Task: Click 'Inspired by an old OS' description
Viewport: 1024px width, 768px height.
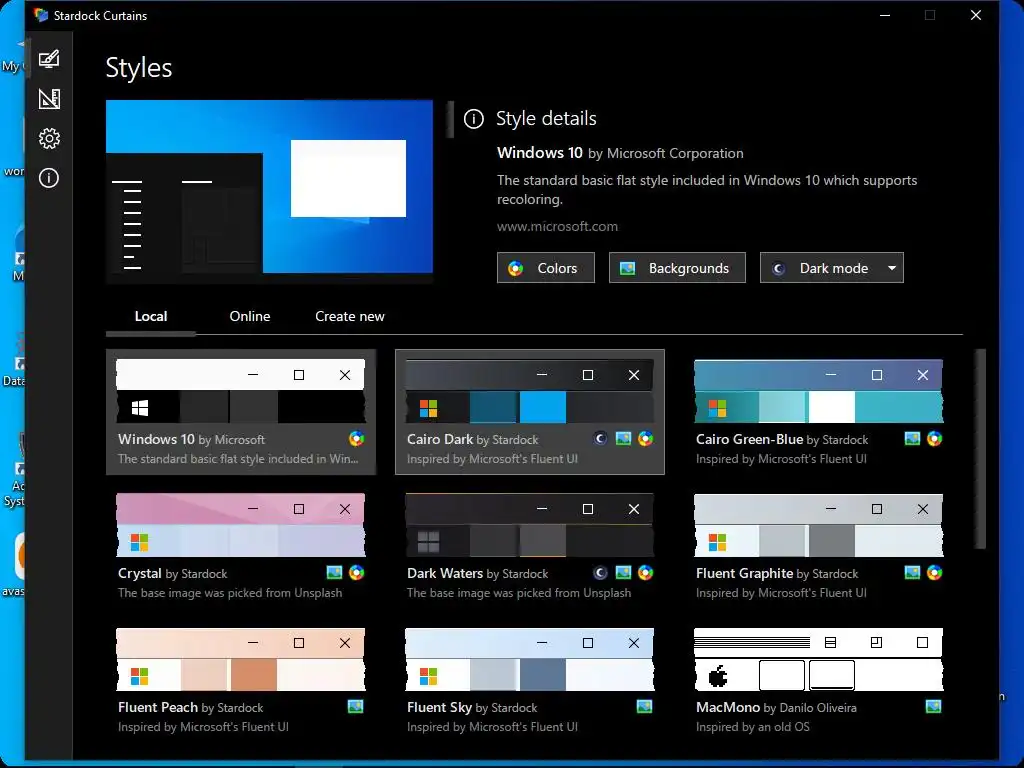Action: pyautogui.click(x=752, y=727)
